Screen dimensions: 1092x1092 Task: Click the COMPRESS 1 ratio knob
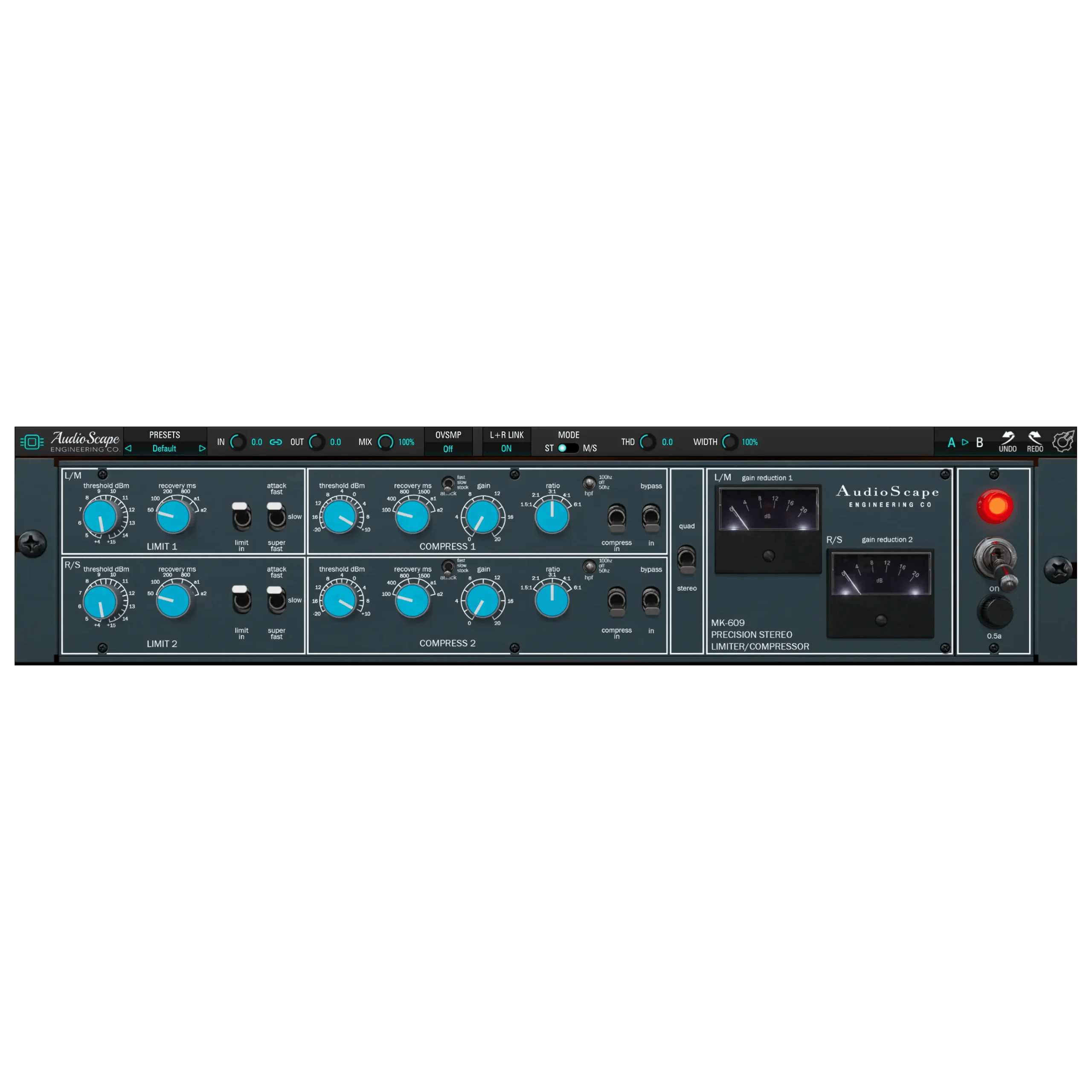coord(552,517)
